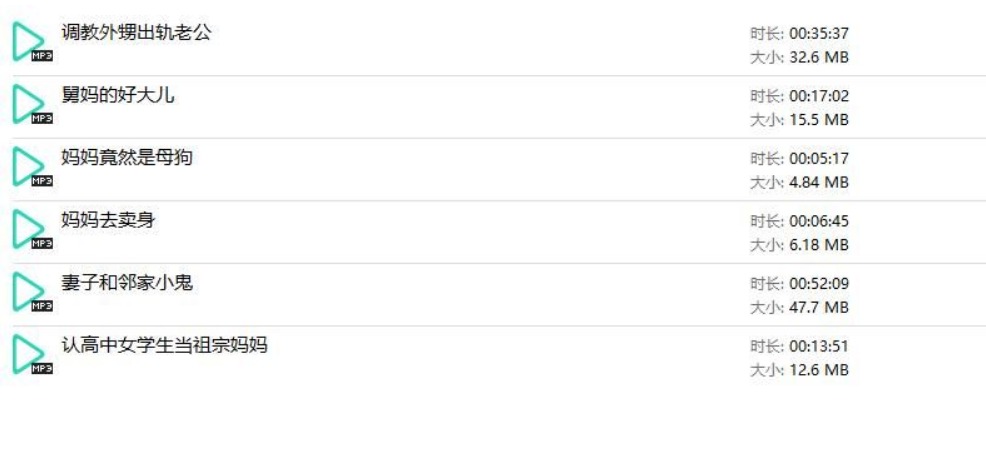This screenshot has width=986, height=457.
Task: Play the 47.7 MB audio file
Action: [31, 292]
